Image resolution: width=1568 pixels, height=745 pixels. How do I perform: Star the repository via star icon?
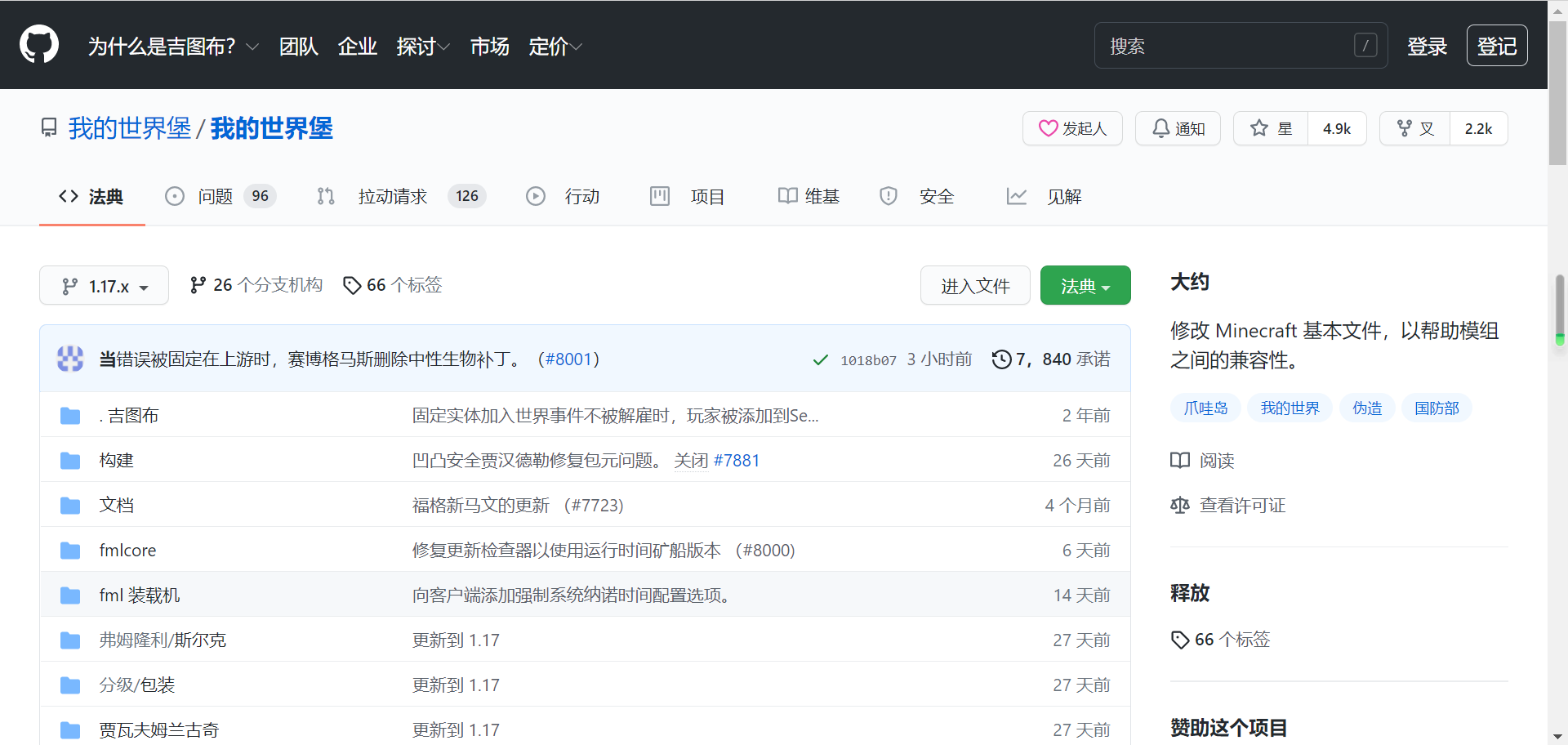click(x=1259, y=128)
